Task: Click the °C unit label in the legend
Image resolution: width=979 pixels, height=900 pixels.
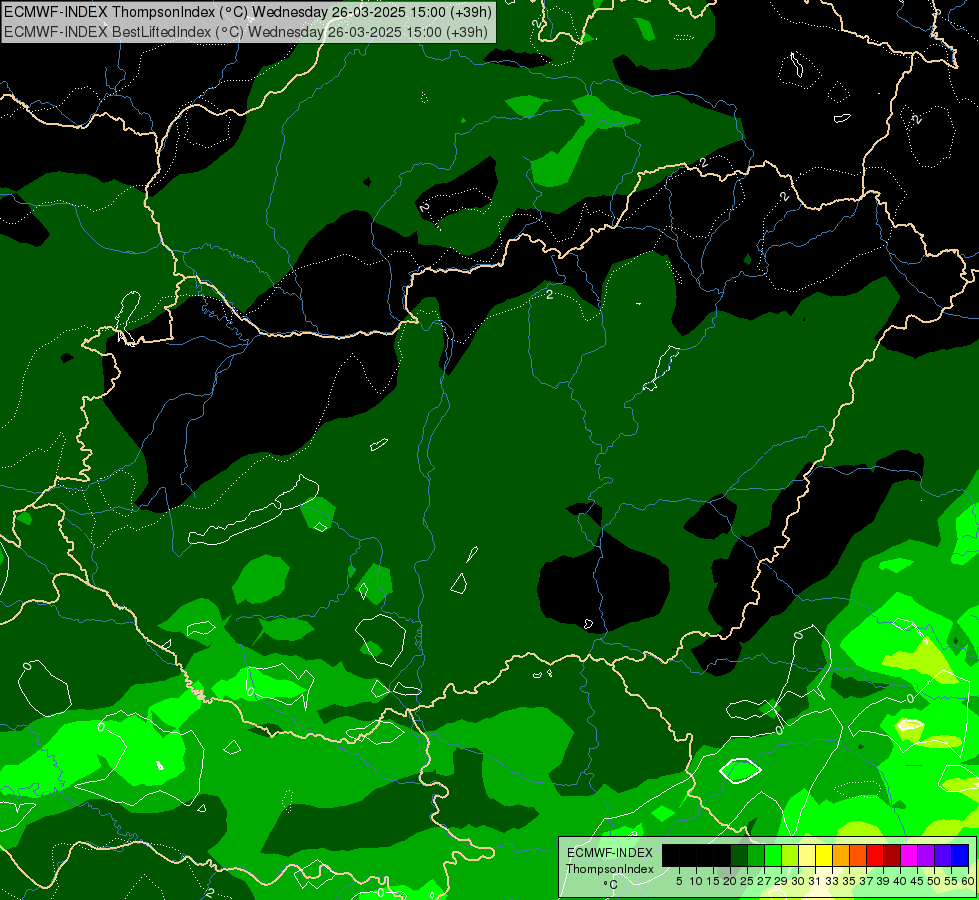Action: pos(611,885)
